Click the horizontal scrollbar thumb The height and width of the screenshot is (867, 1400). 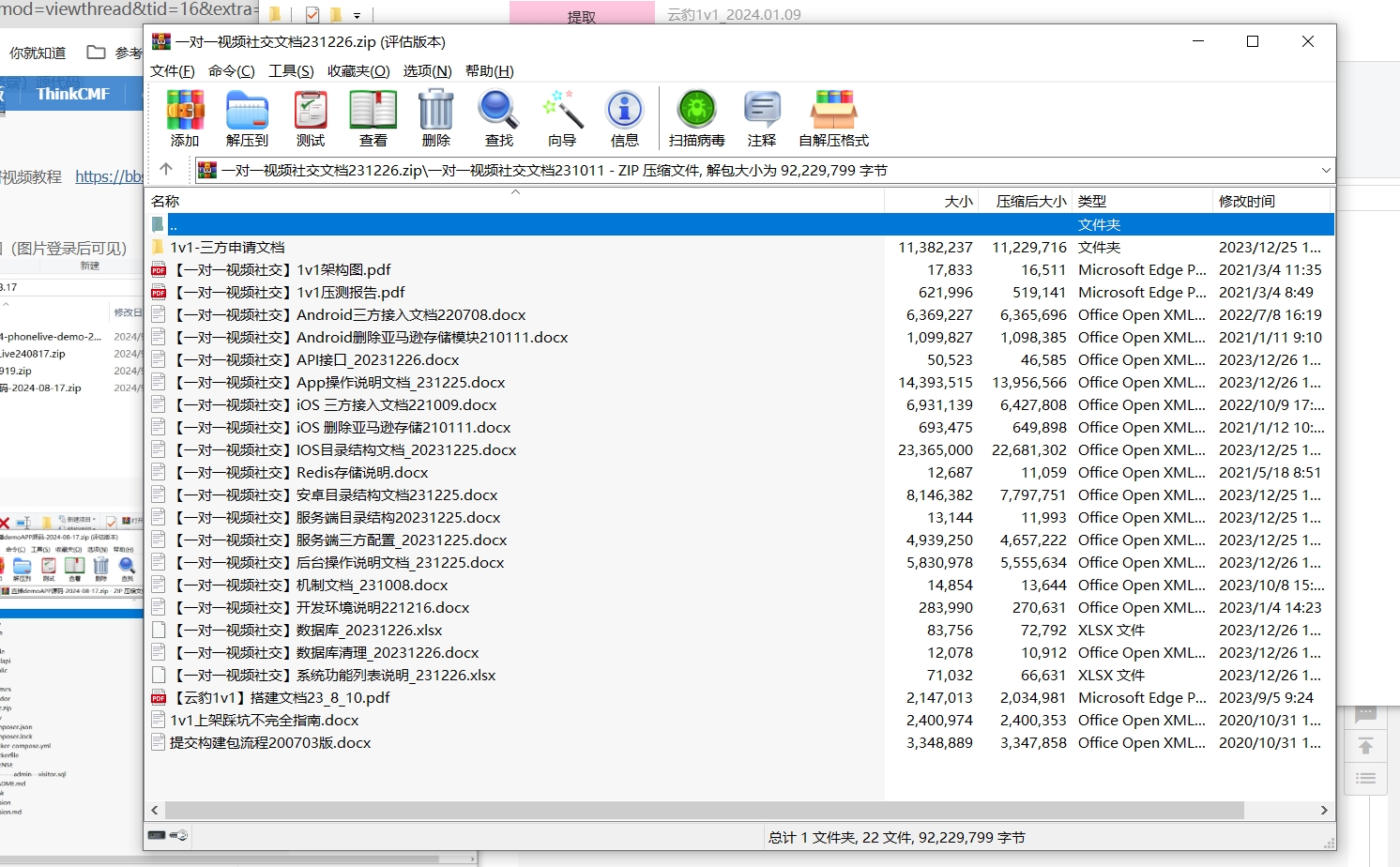(x=704, y=810)
